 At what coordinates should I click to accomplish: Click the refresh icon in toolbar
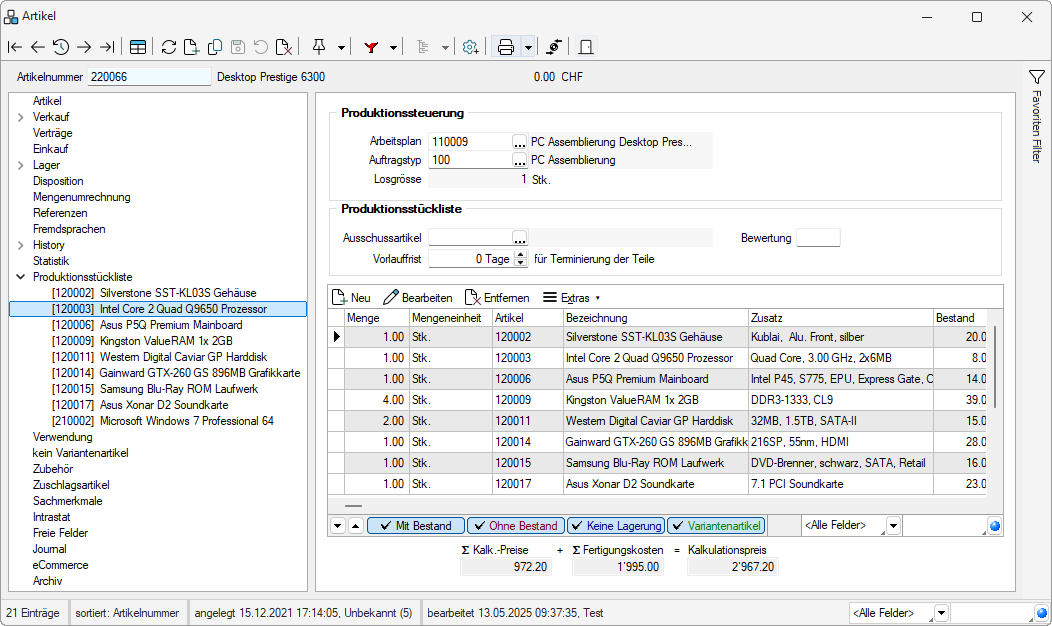click(x=168, y=47)
